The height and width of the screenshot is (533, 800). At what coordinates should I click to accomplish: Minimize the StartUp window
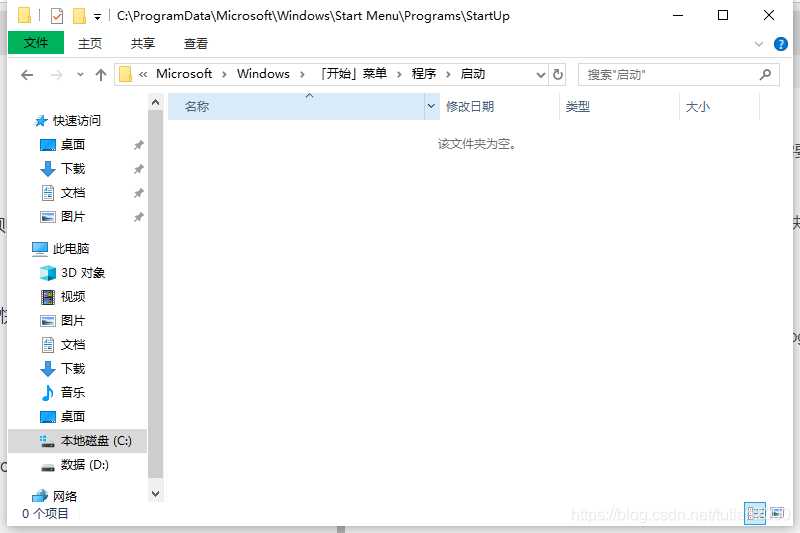678,15
